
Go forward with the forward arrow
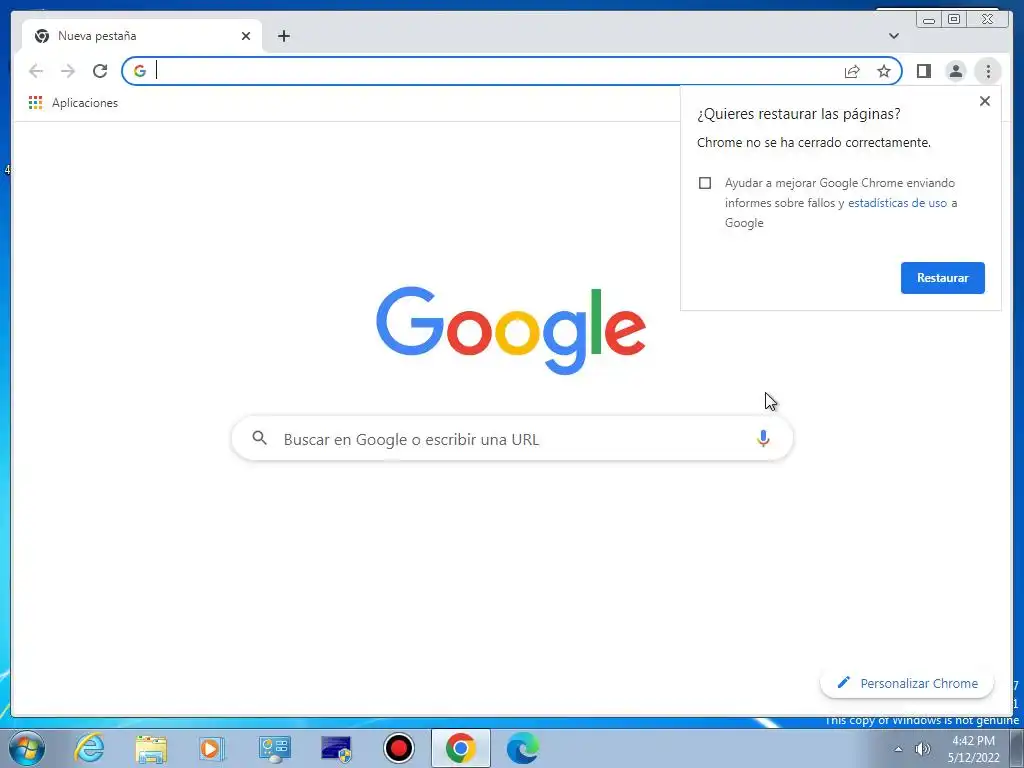click(x=68, y=71)
